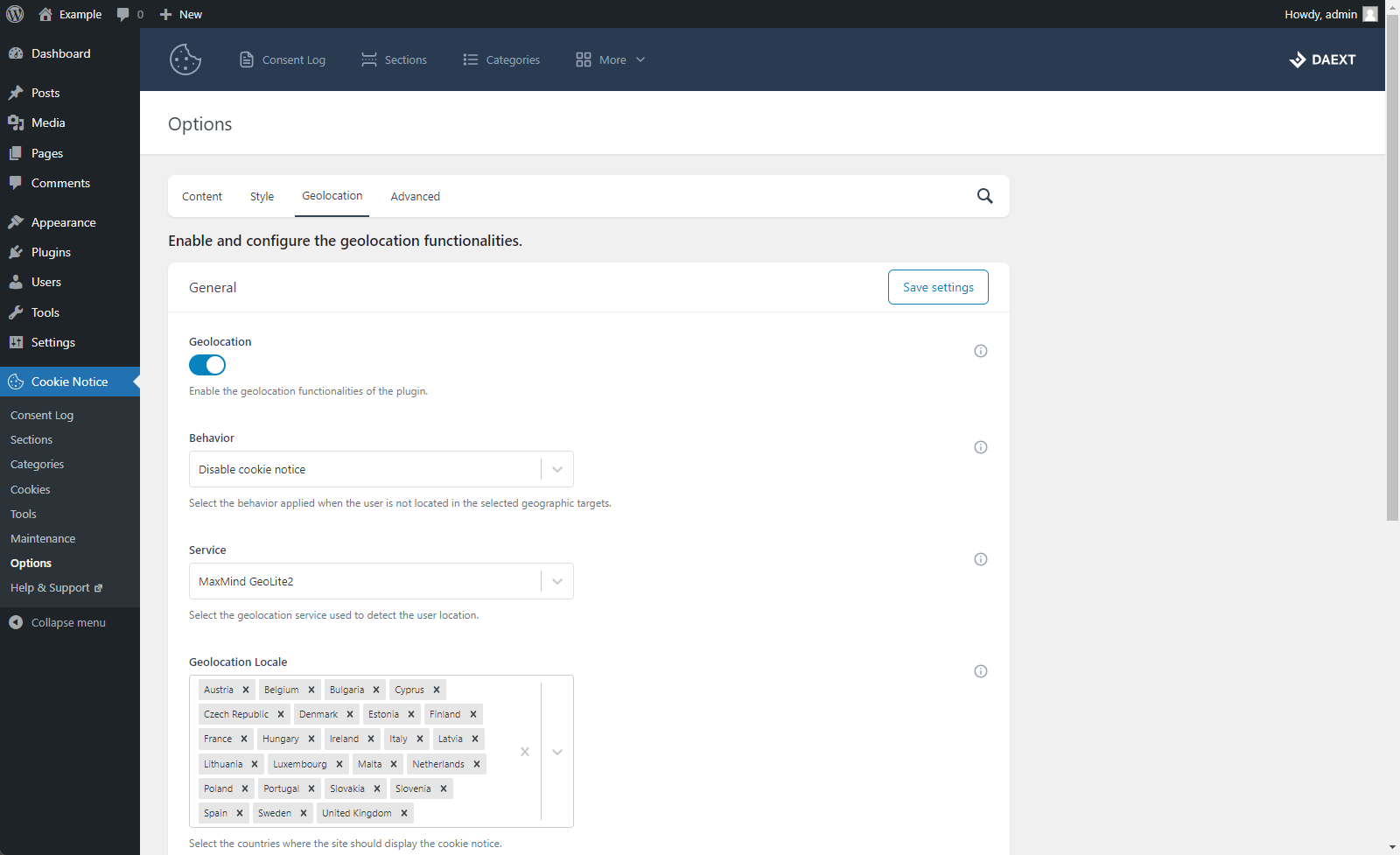Open Help & Support external link
1400x855 pixels.
coord(56,588)
